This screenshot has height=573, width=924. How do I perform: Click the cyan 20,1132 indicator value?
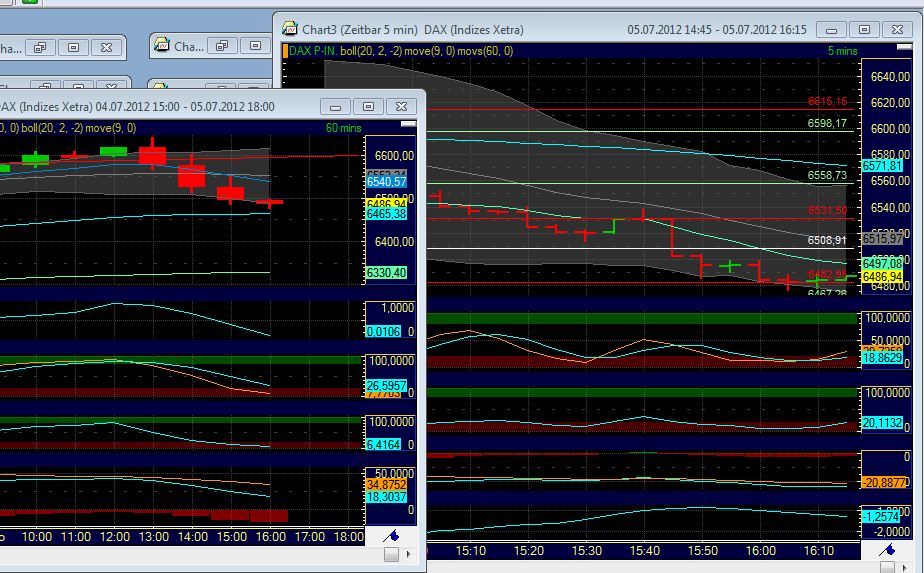click(x=882, y=423)
